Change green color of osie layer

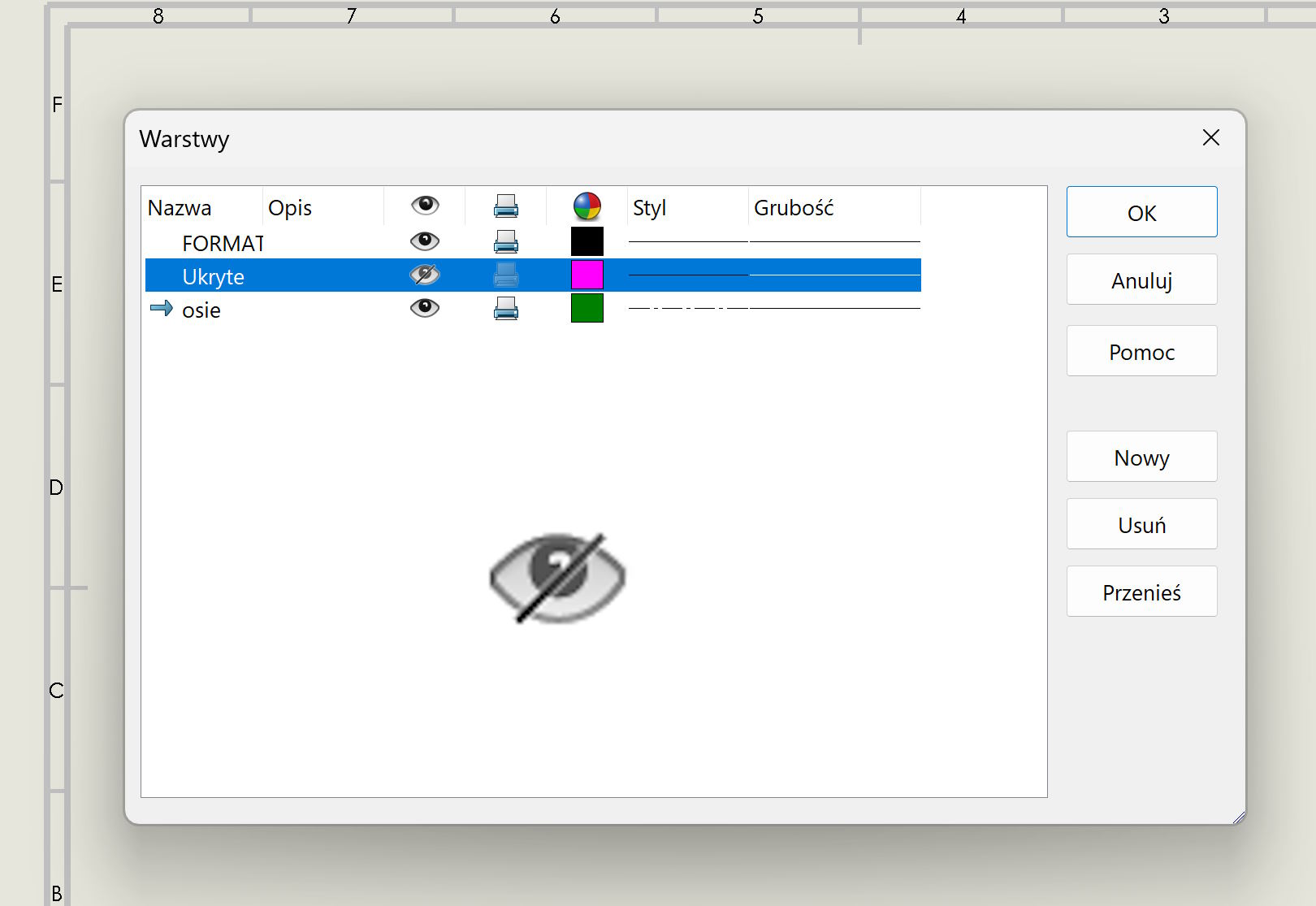pyautogui.click(x=587, y=309)
